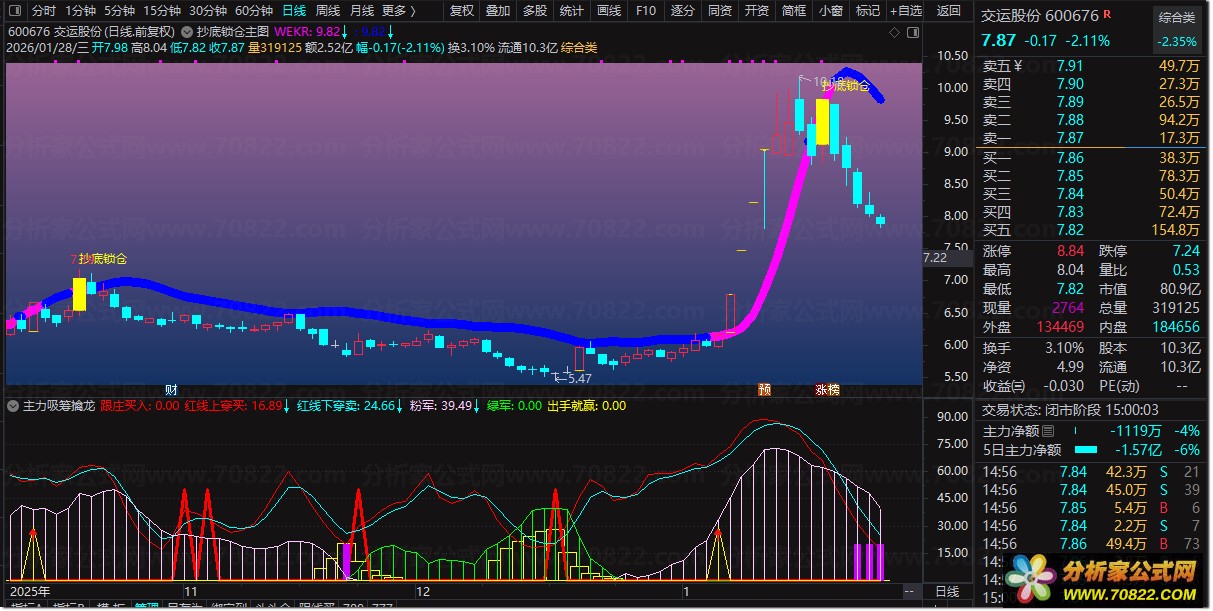Click the 复权 toolbar button
Viewport: 1213px width, 611px height.
(461, 11)
